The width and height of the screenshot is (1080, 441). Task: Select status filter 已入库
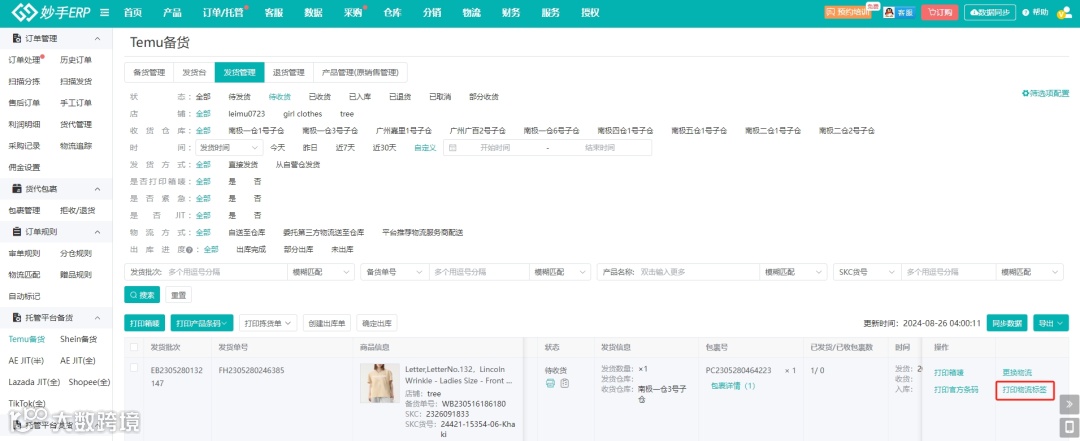(360, 97)
